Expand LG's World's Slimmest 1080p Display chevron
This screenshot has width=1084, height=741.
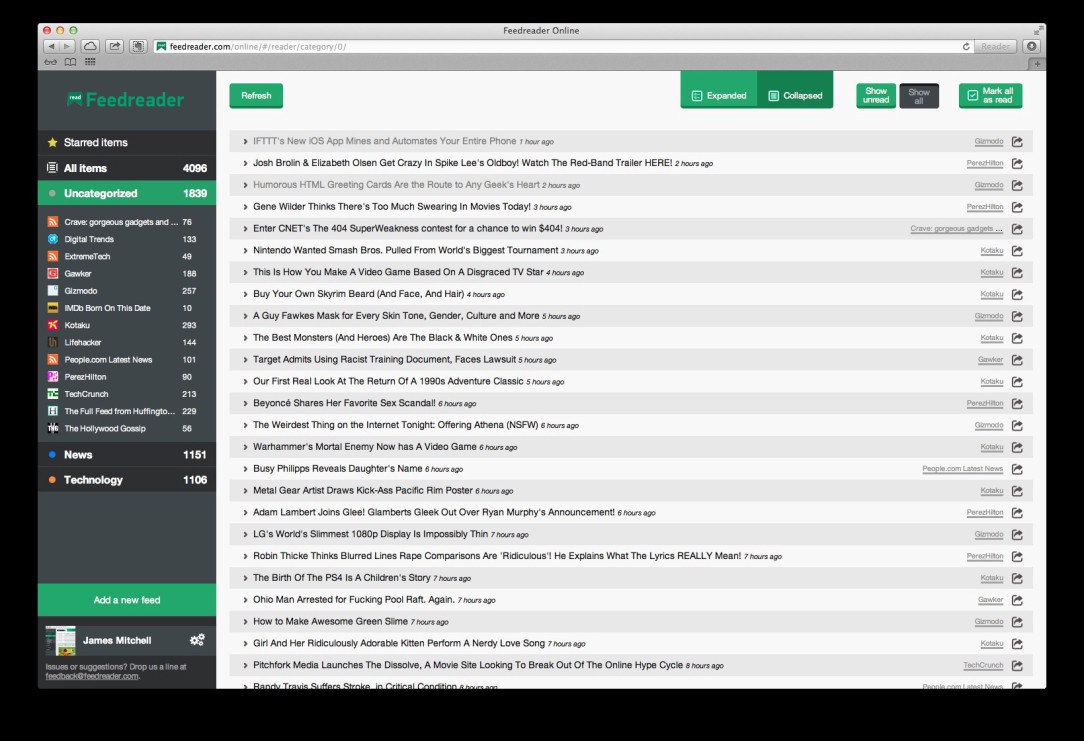(x=245, y=534)
